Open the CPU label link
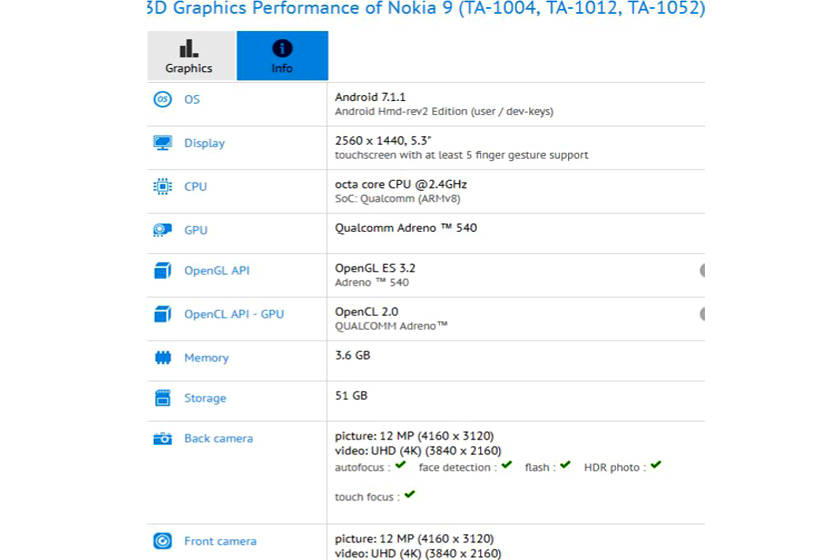Image resolution: width=840 pixels, height=560 pixels. (x=196, y=186)
